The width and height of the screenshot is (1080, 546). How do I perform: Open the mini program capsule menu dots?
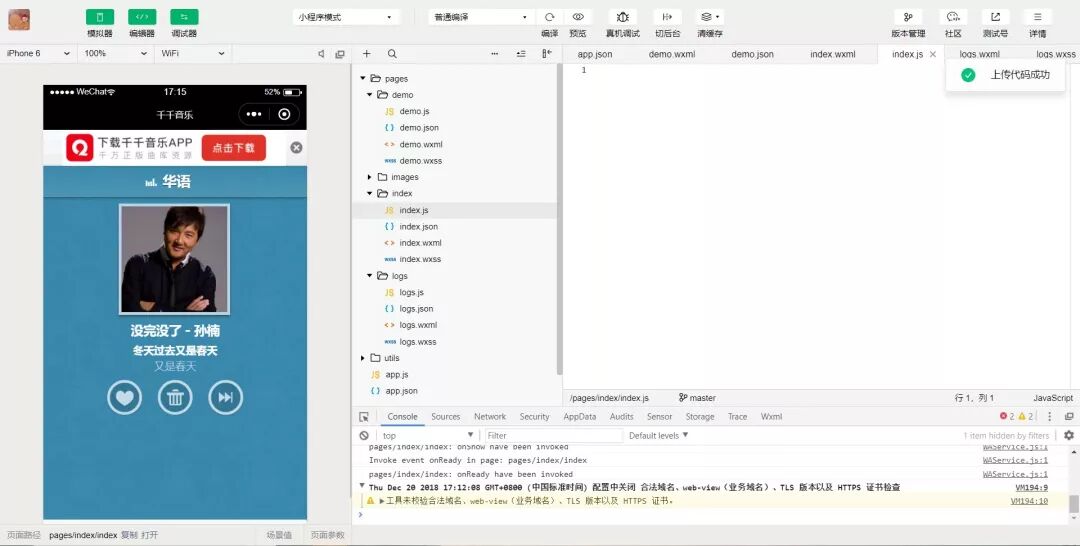[x=254, y=114]
